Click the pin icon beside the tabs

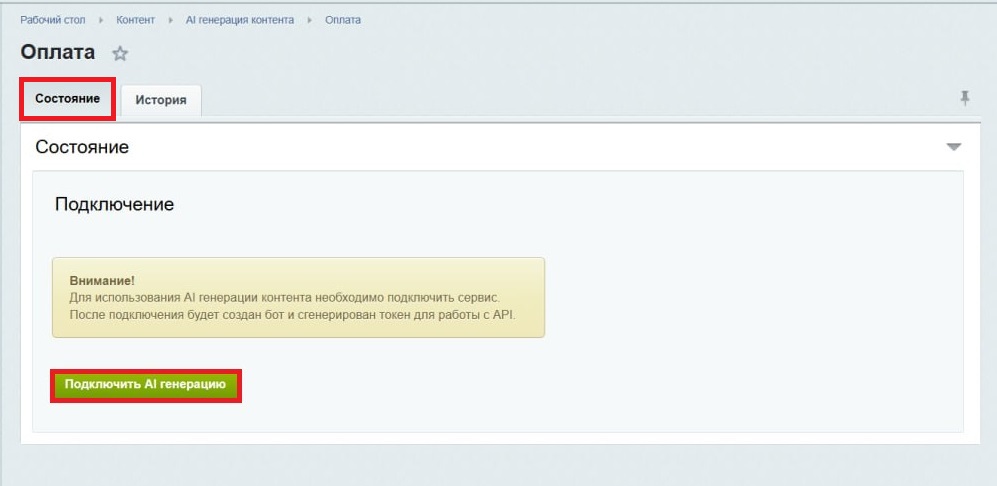(x=964, y=98)
